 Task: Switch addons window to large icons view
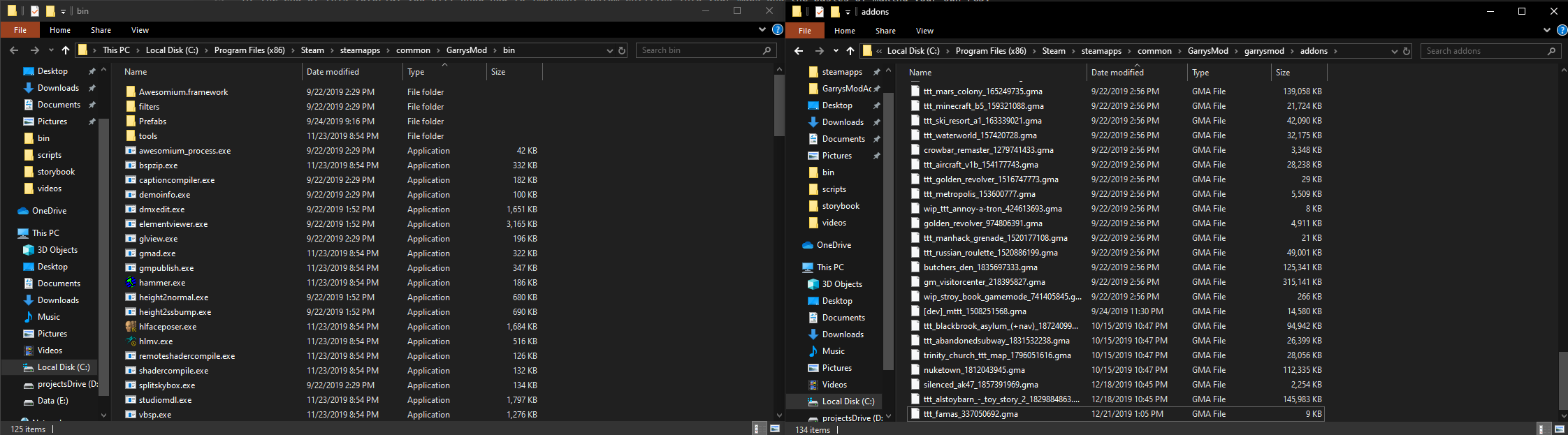click(1560, 429)
